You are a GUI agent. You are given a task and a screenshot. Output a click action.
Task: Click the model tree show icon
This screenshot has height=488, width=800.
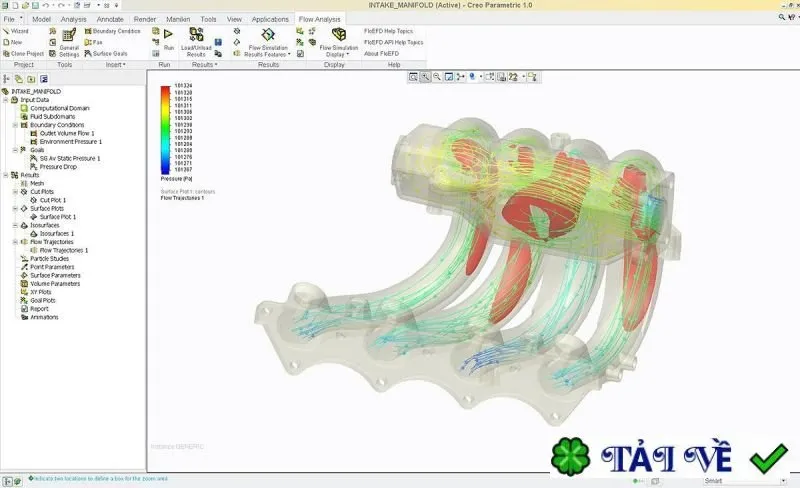tap(7, 79)
